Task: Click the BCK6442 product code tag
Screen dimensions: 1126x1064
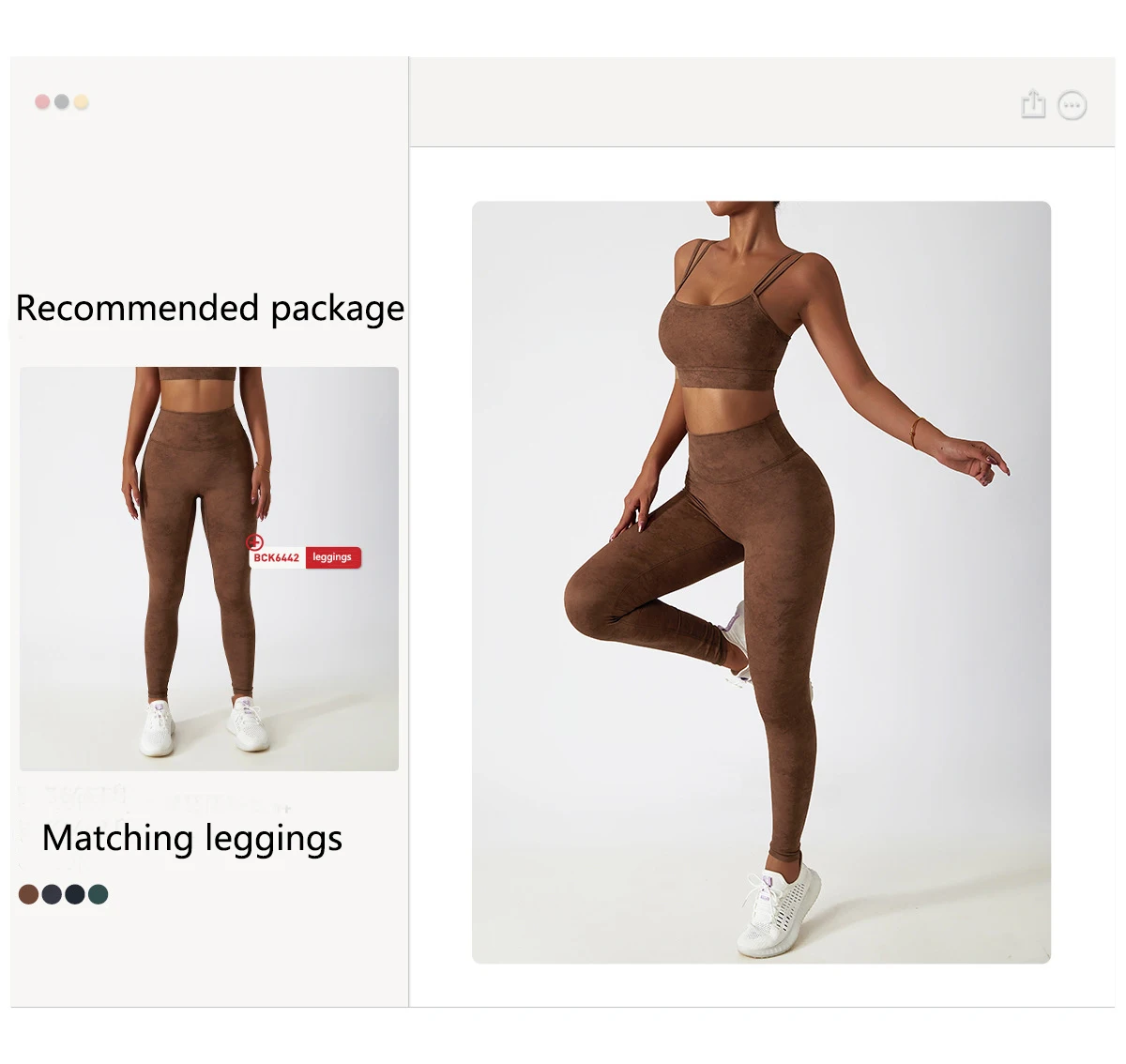Action: (x=277, y=558)
